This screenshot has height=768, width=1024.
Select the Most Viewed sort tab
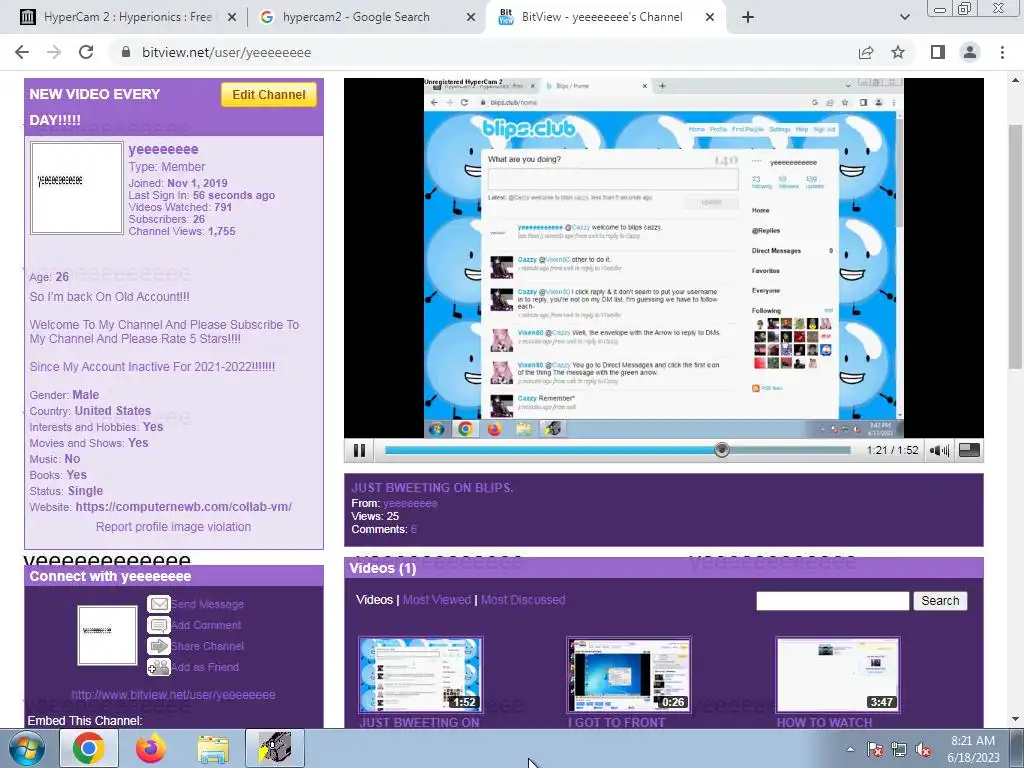[x=437, y=600]
